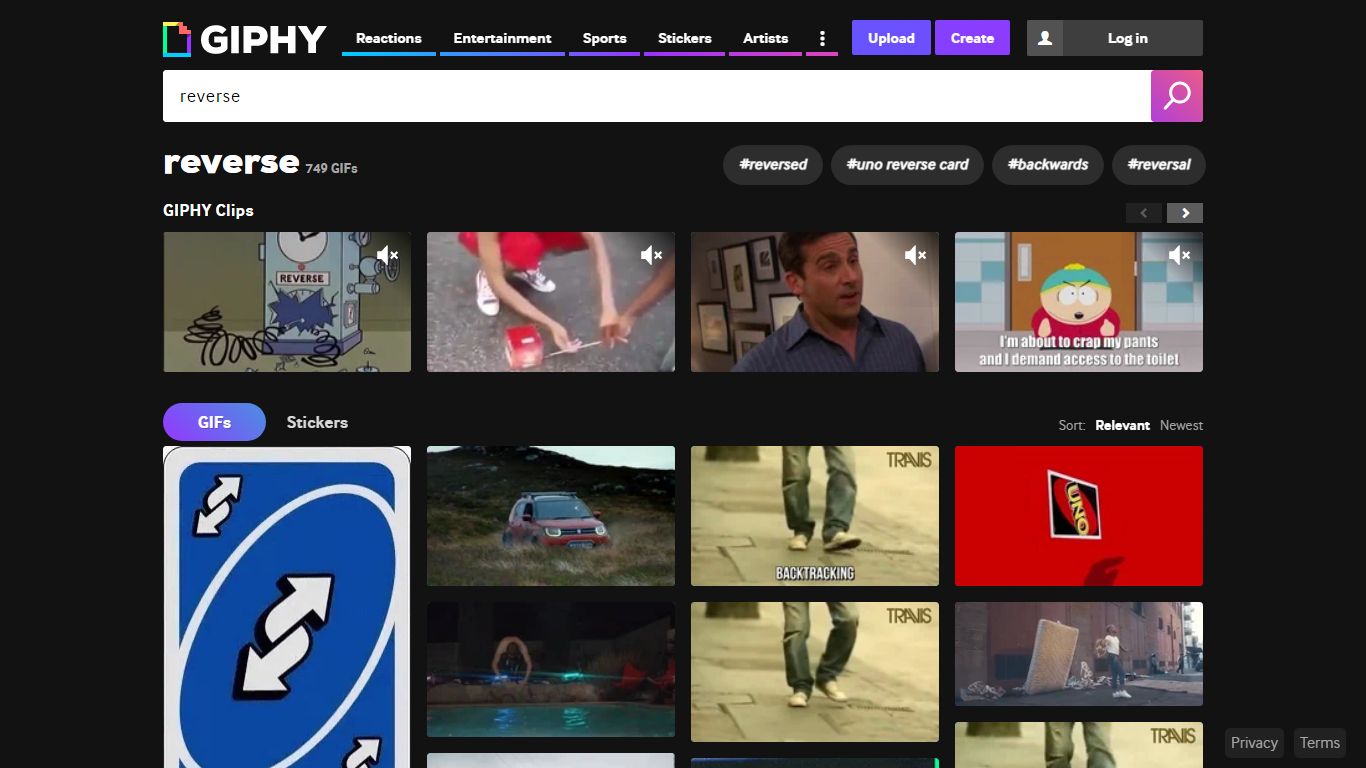Play the Cartman toilet demand clip
1366x768 pixels.
1079,302
